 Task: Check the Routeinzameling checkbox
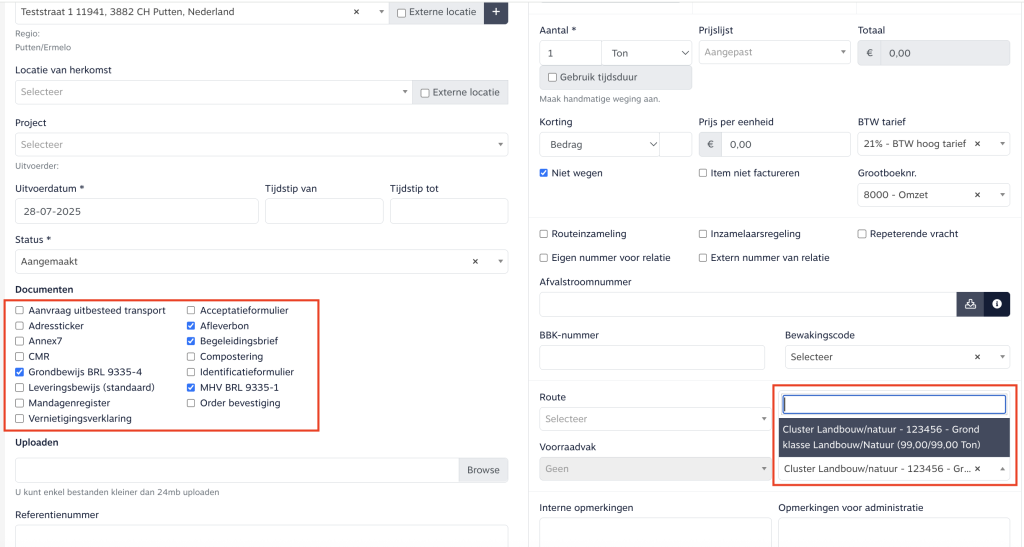544,234
